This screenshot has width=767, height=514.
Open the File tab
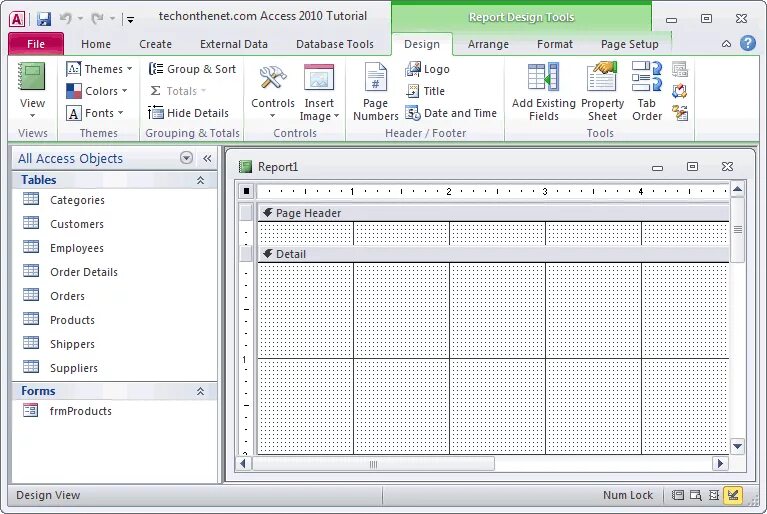coord(36,44)
